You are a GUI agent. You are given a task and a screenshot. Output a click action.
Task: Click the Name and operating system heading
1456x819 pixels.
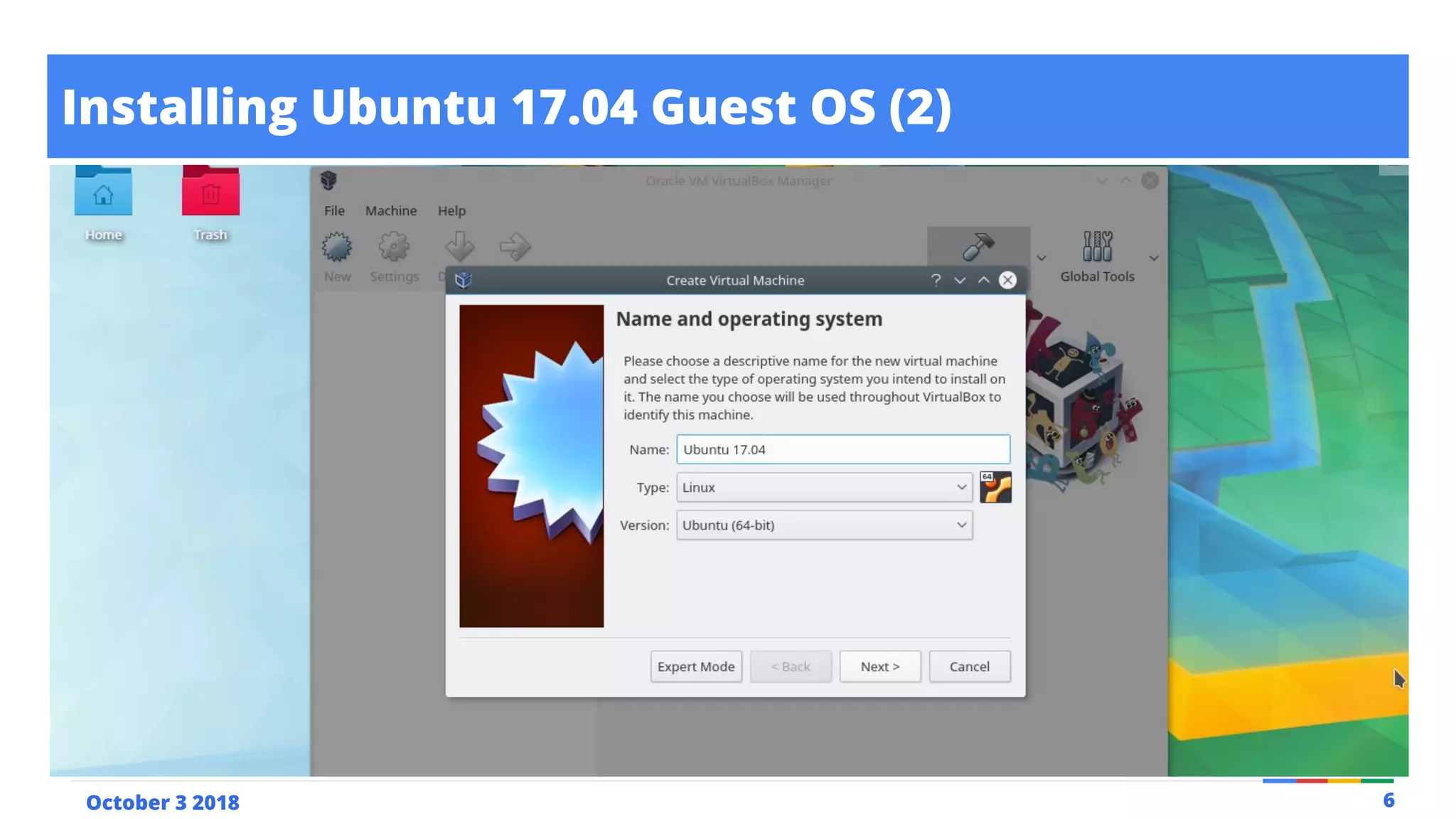click(x=749, y=319)
